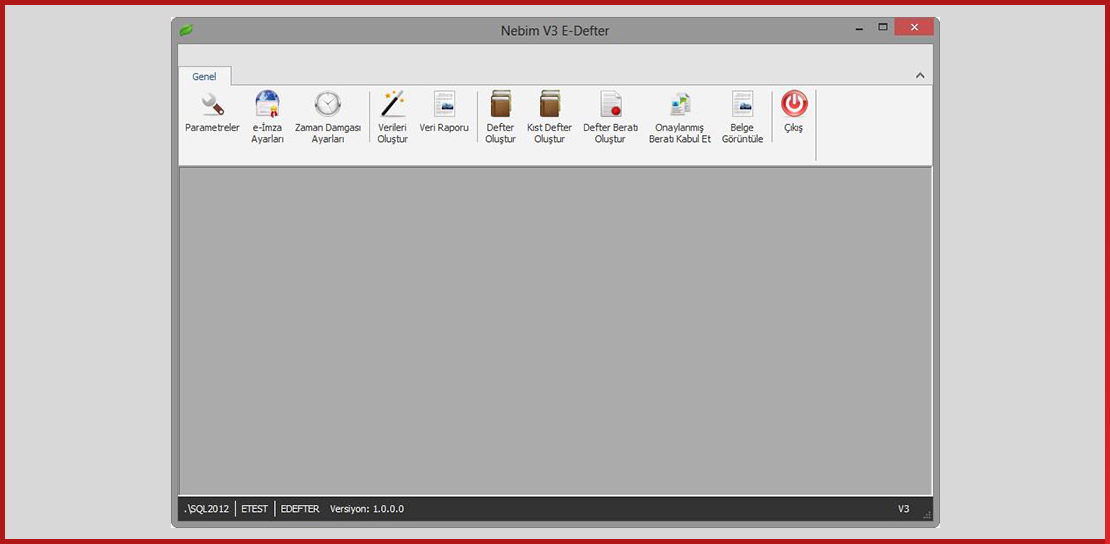Click the resize grip in status bar corner
The image size is (1110, 544).
pos(927,516)
